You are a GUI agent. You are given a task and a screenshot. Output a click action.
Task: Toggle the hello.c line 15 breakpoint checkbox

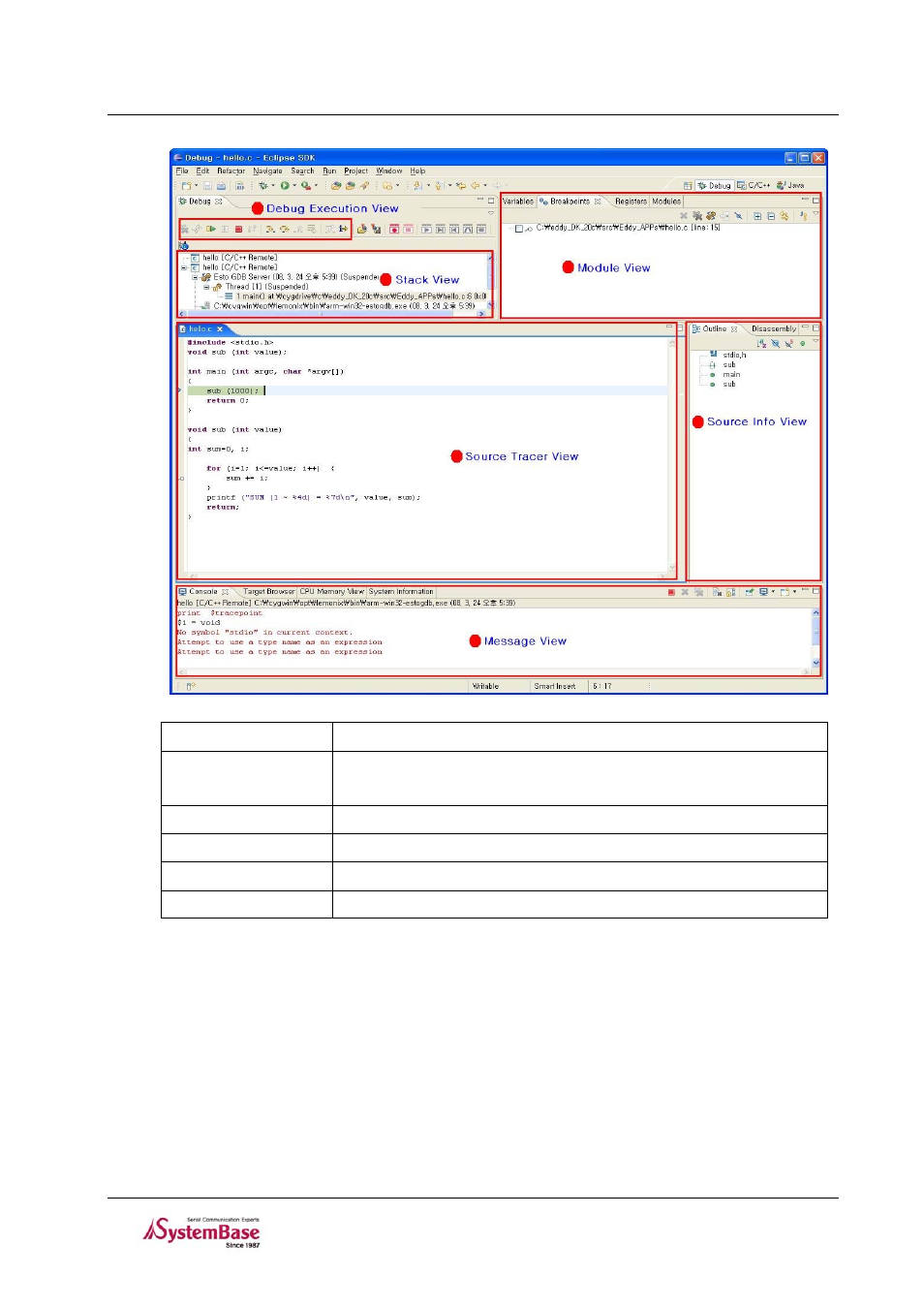[519, 229]
